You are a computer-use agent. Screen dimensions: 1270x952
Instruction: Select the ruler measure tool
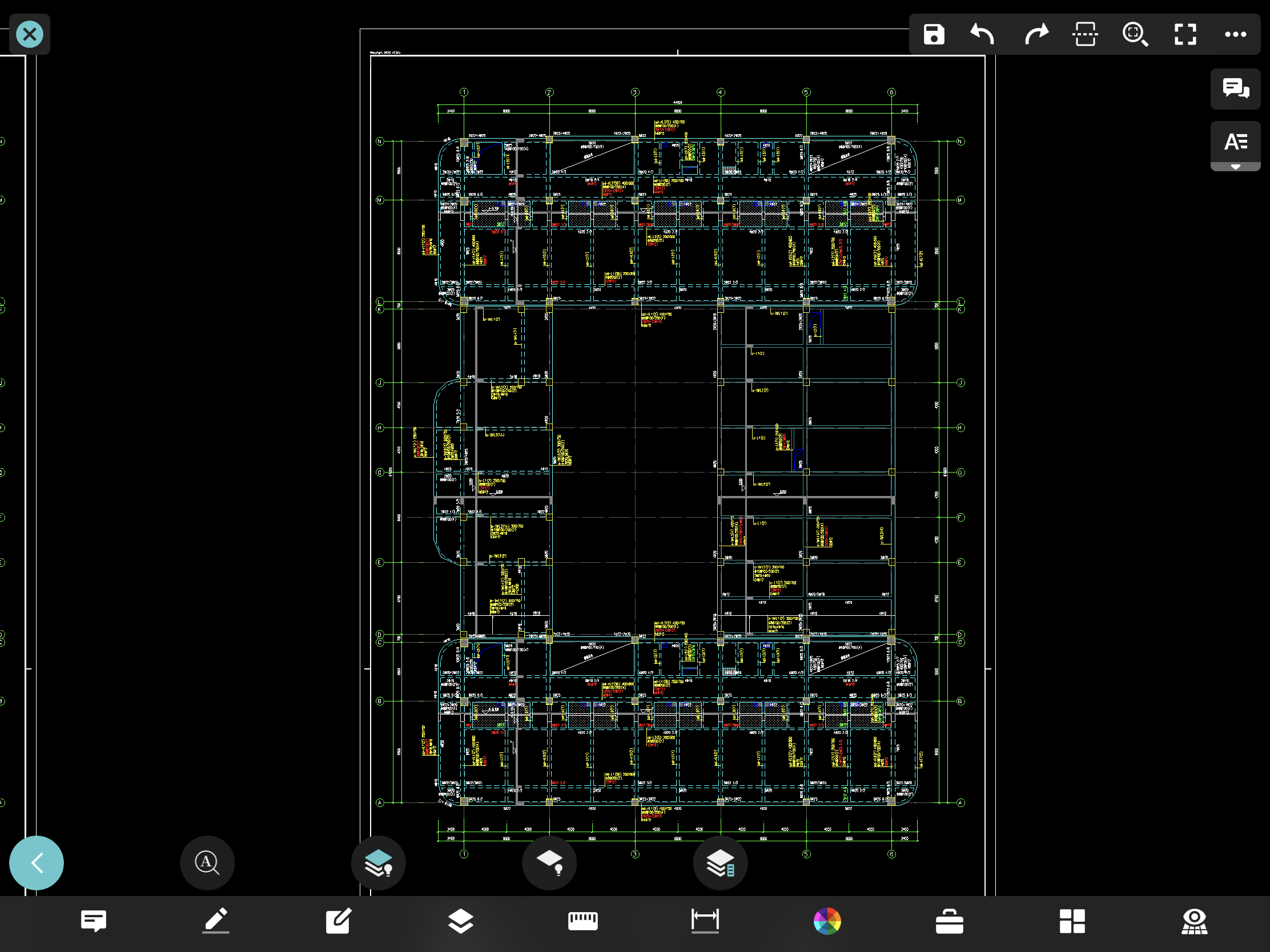(x=583, y=921)
